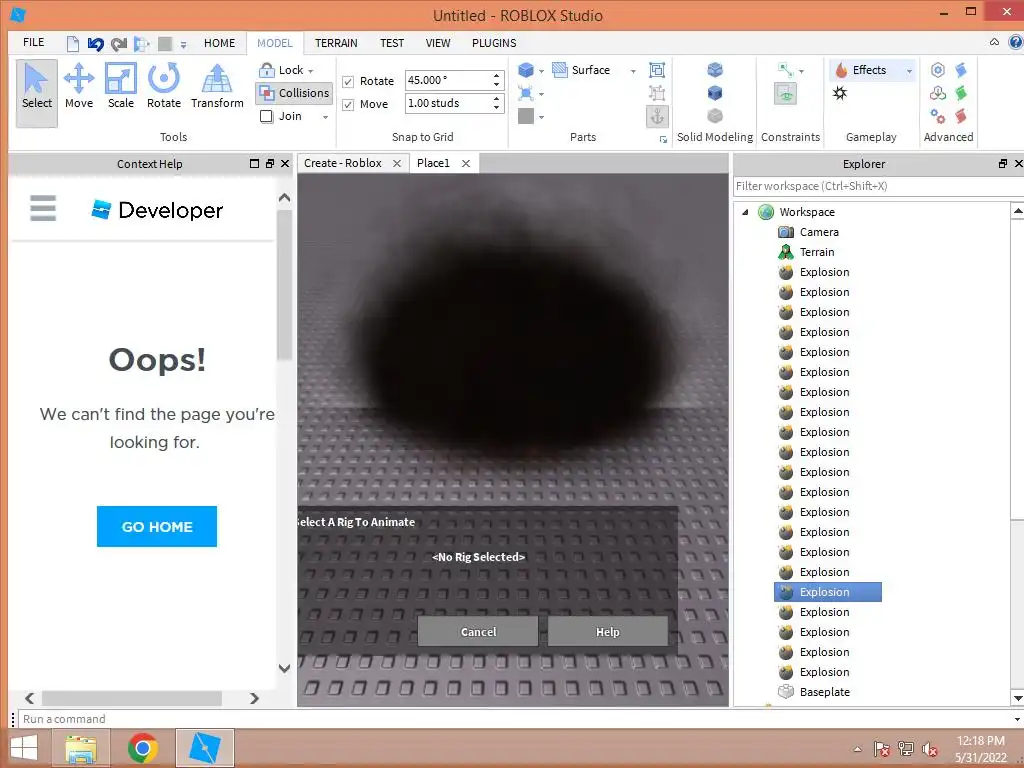Select the Rotate tool
The height and width of the screenshot is (768, 1024).
tap(163, 87)
